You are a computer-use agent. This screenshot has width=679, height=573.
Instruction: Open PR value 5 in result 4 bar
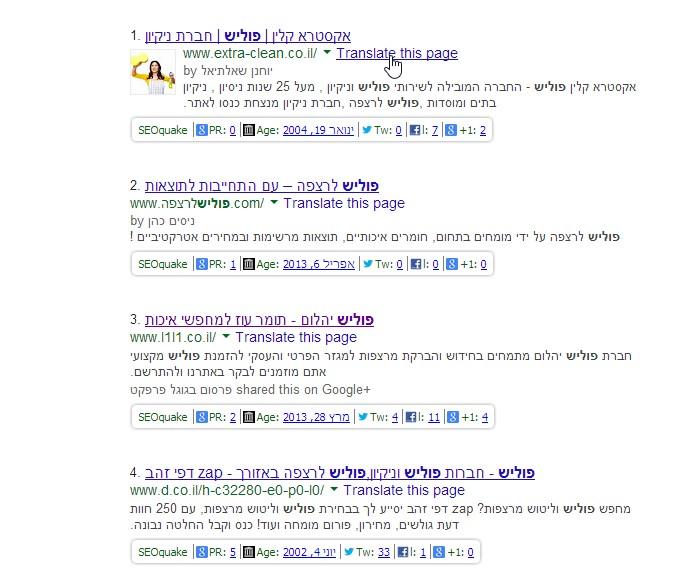pos(233,552)
